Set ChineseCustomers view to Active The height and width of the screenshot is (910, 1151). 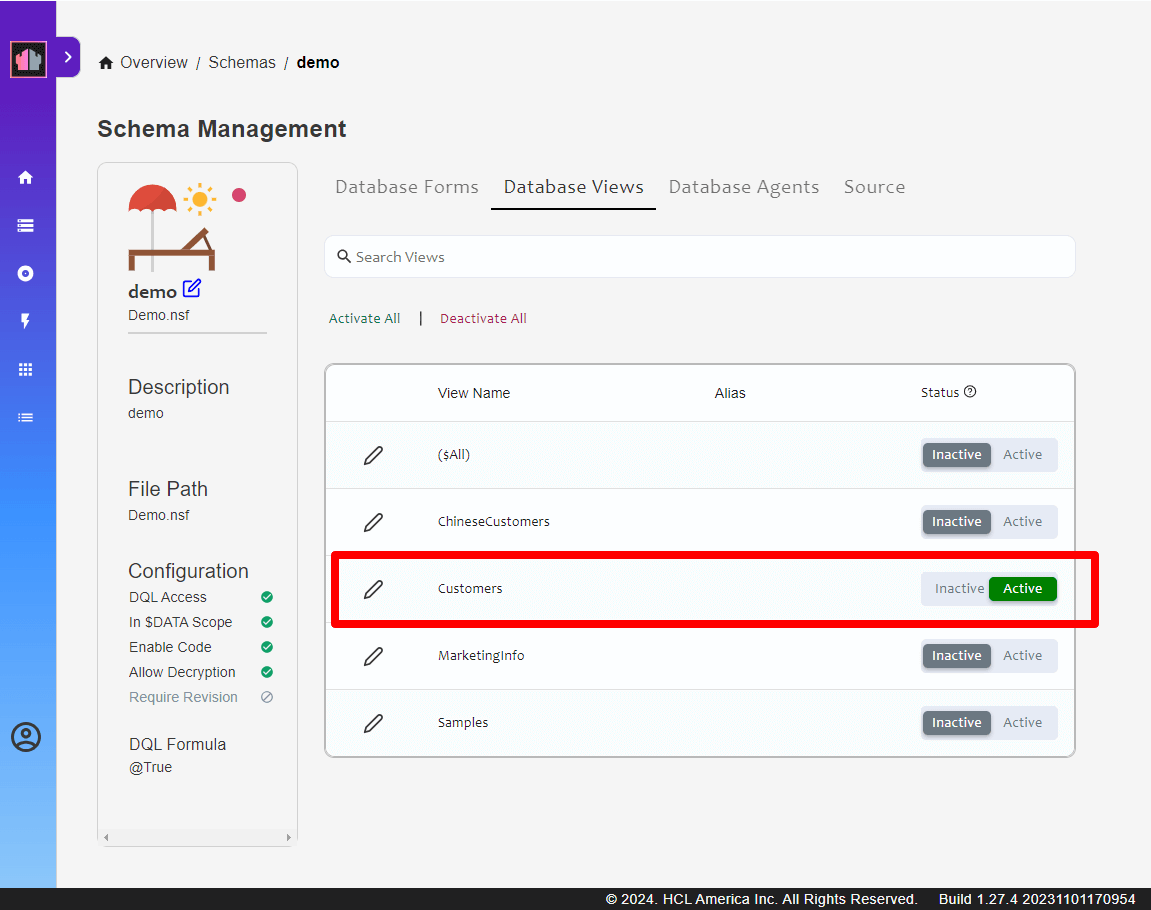pos(1023,522)
